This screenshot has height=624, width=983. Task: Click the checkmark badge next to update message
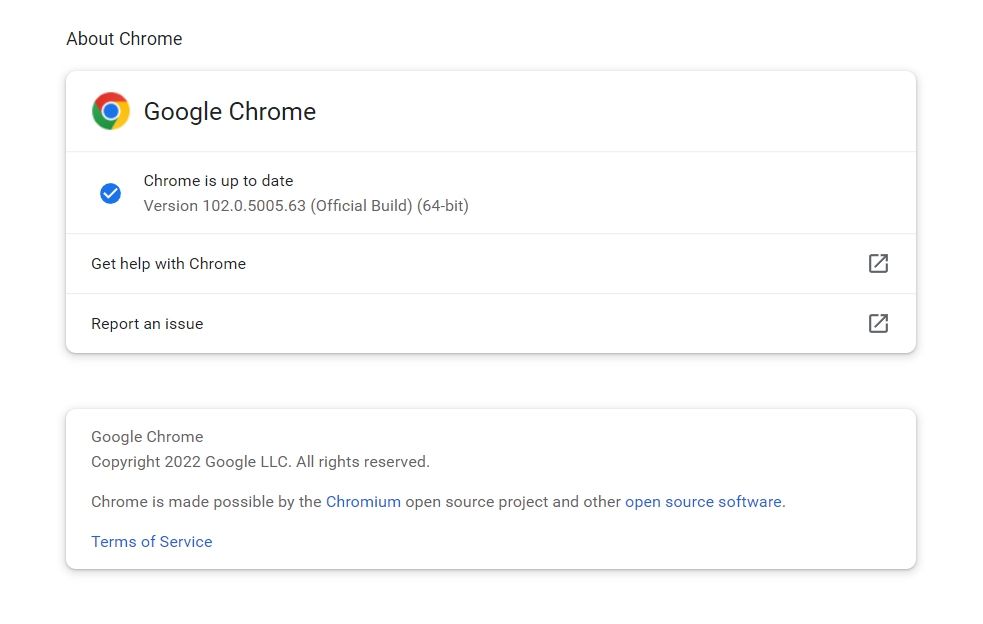coord(110,193)
